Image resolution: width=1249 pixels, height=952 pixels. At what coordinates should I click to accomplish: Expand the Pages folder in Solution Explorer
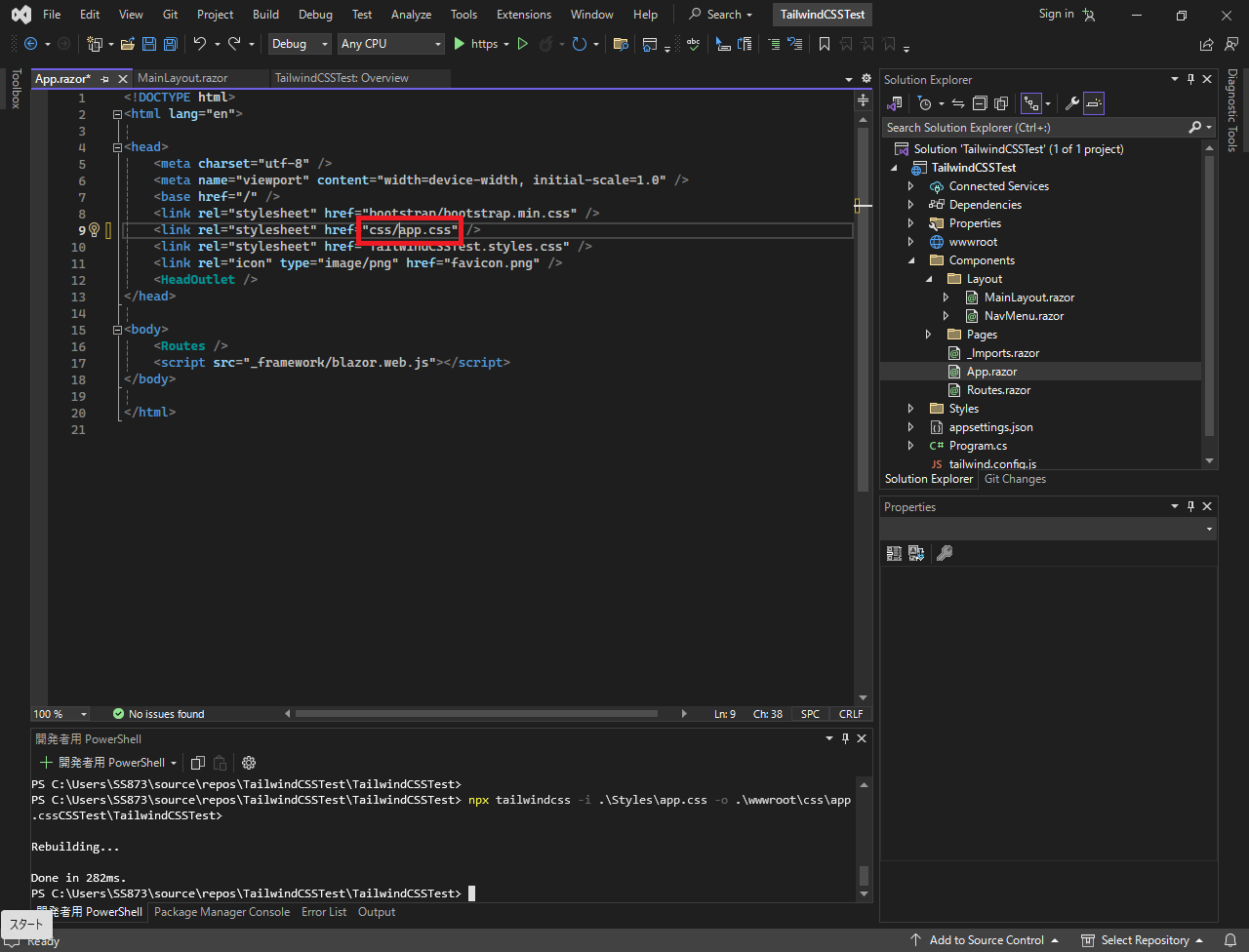pos(929,335)
